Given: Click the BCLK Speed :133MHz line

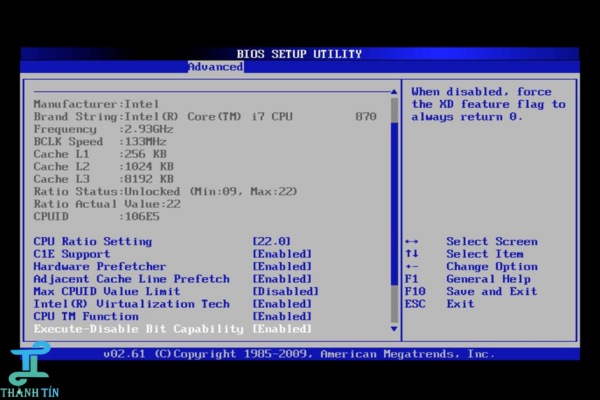Looking at the screenshot, I should (x=100, y=142).
